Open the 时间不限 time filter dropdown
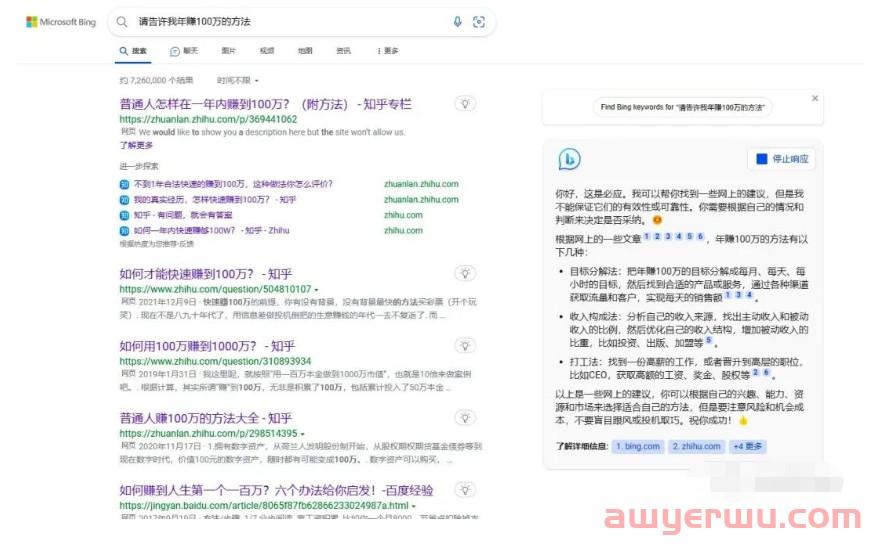The height and width of the screenshot is (548, 880). tap(238, 81)
